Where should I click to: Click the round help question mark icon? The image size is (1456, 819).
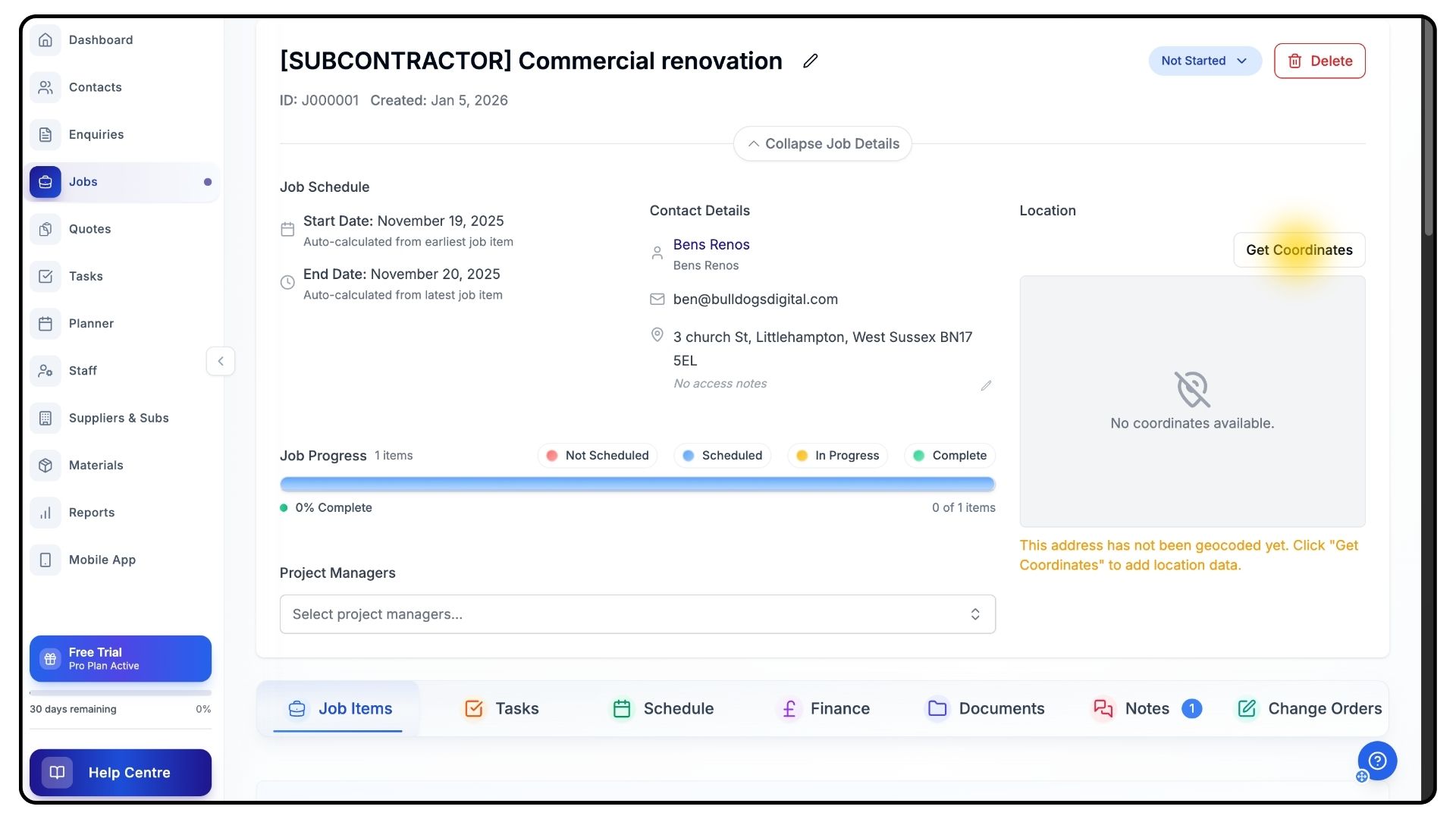(x=1377, y=761)
